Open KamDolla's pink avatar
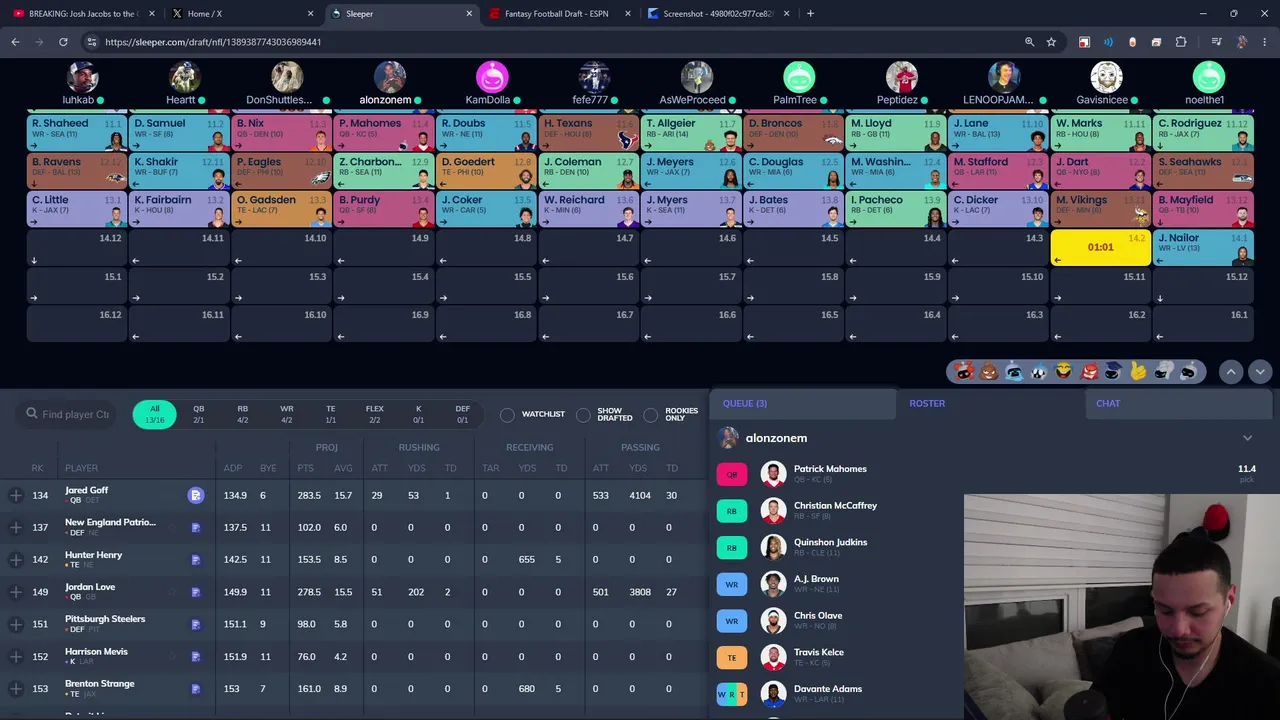The height and width of the screenshot is (720, 1280). point(492,77)
